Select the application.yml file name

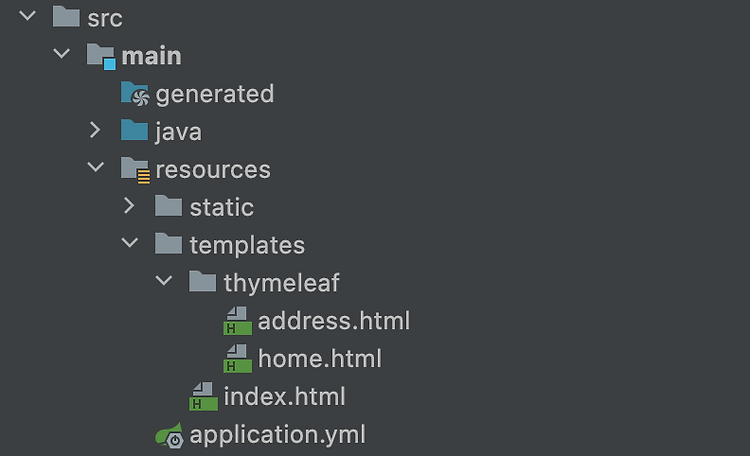click(x=277, y=435)
